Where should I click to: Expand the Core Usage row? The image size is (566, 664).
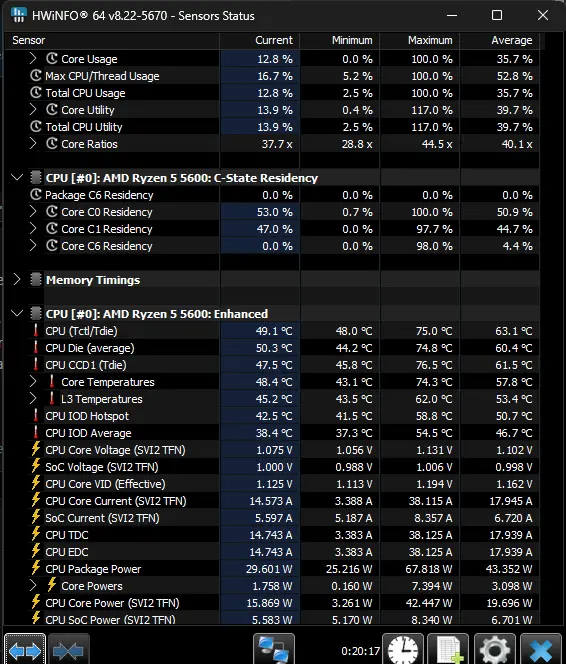33,58
